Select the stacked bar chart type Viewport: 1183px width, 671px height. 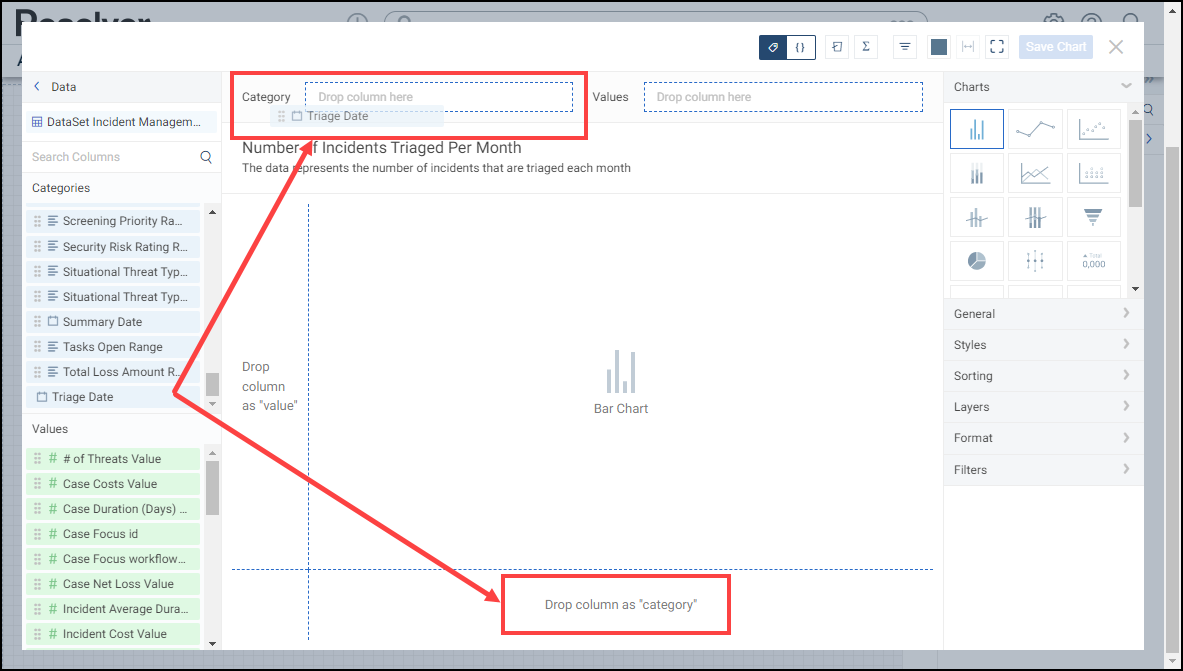click(x=977, y=173)
